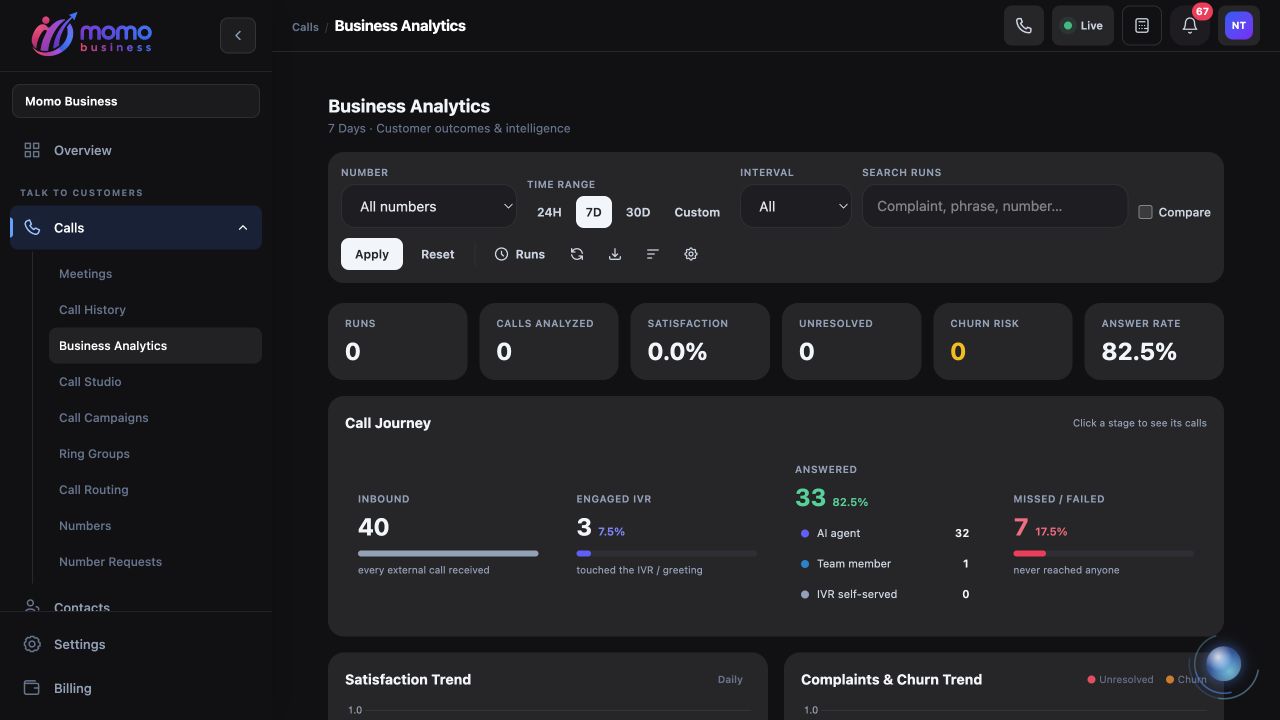Click the Engaged IVR progress bar
The width and height of the screenshot is (1280, 720).
pos(666,553)
